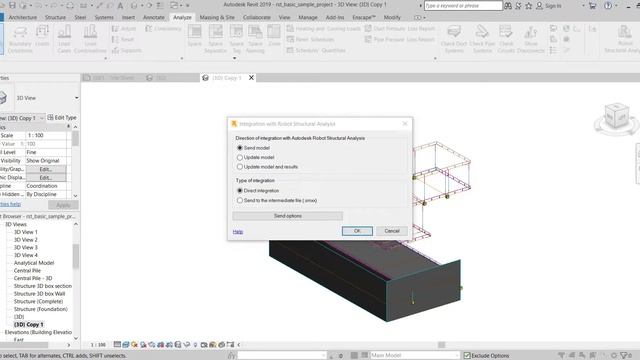640x360 pixels.
Task: Switch to the Systems ribbon tab
Action: [x=104, y=18]
